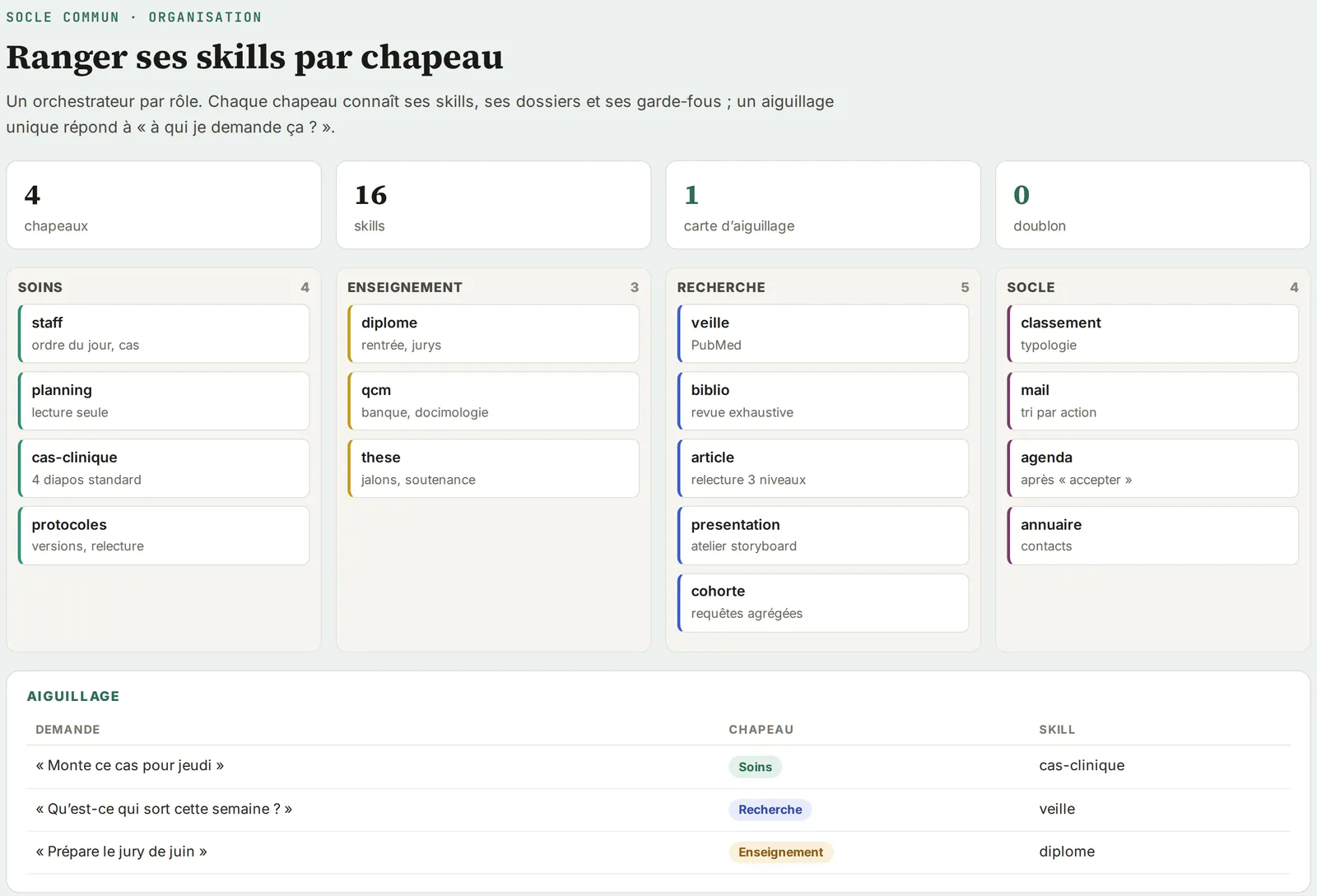This screenshot has width=1317, height=896.
Task: Click the CHAPEAU column heading
Action: 761,730
